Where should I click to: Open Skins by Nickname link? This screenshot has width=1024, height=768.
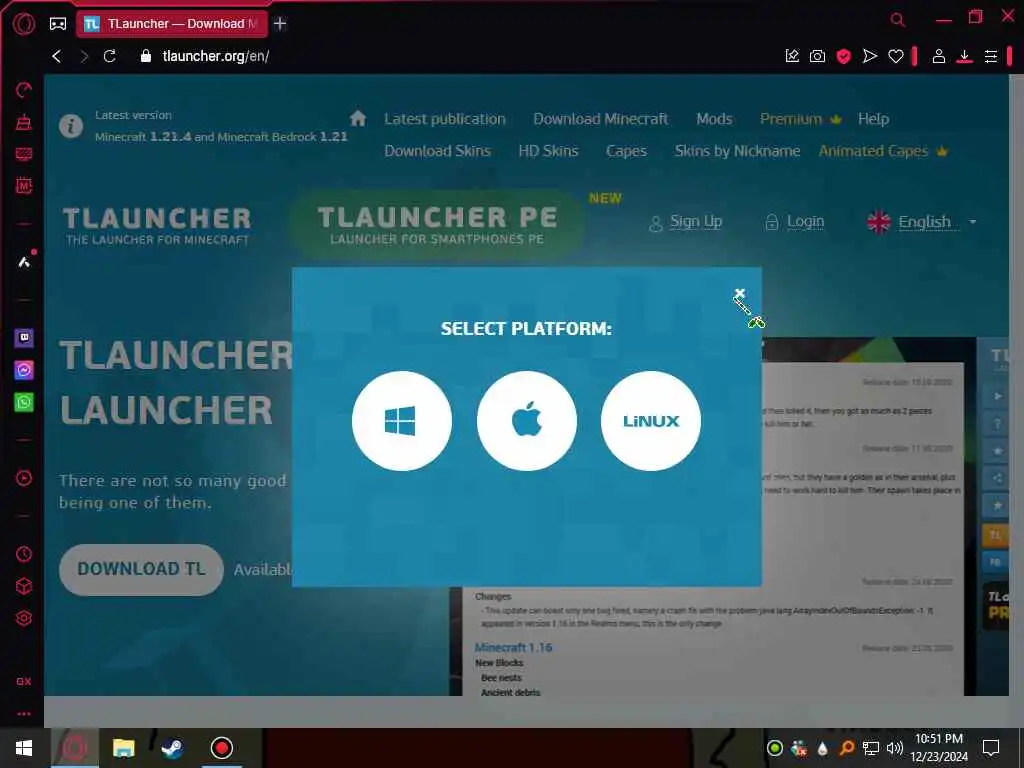737,151
